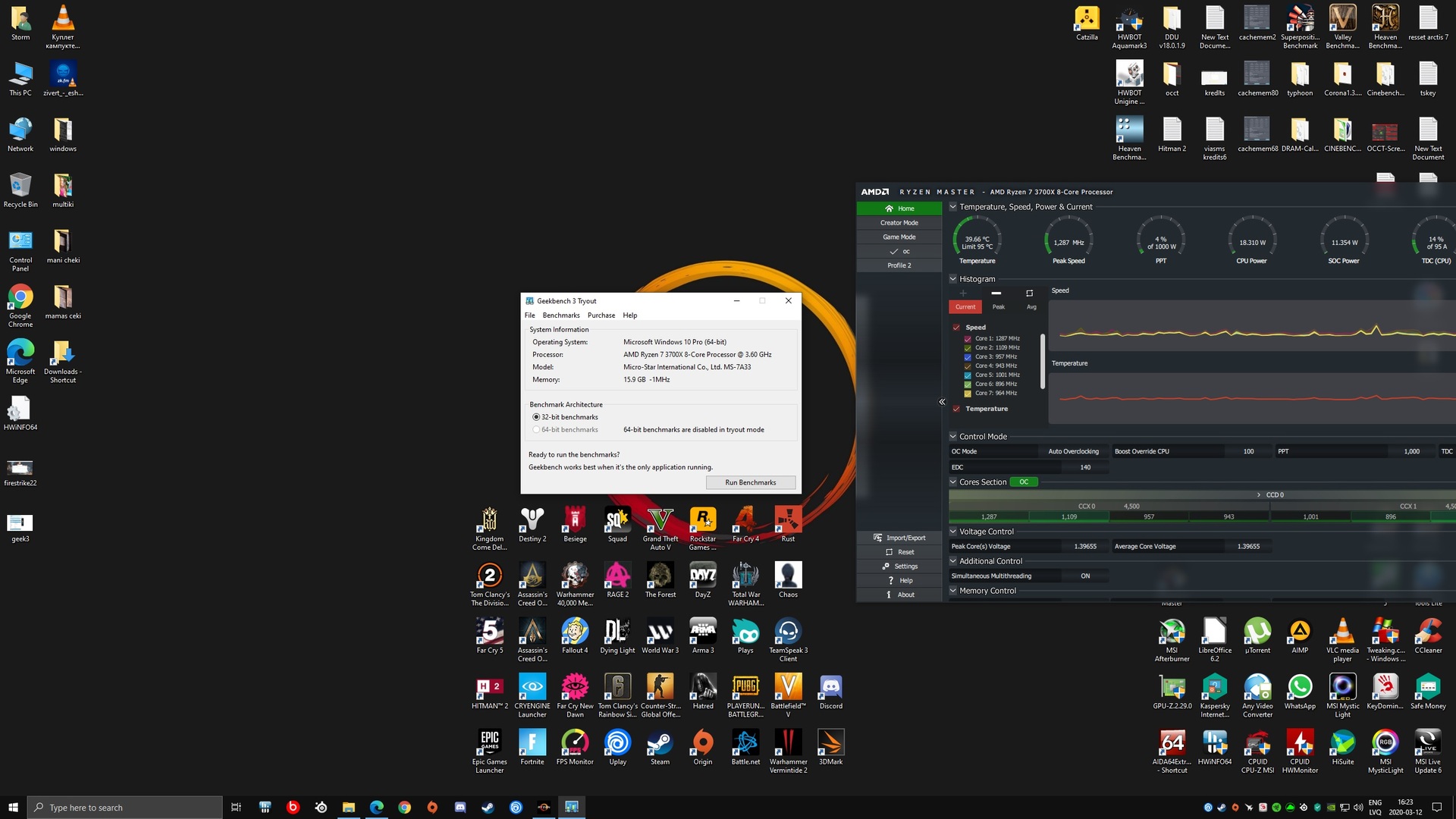The width and height of the screenshot is (1456, 819).
Task: Click the histogram minus bar icon
Action: [x=996, y=293]
